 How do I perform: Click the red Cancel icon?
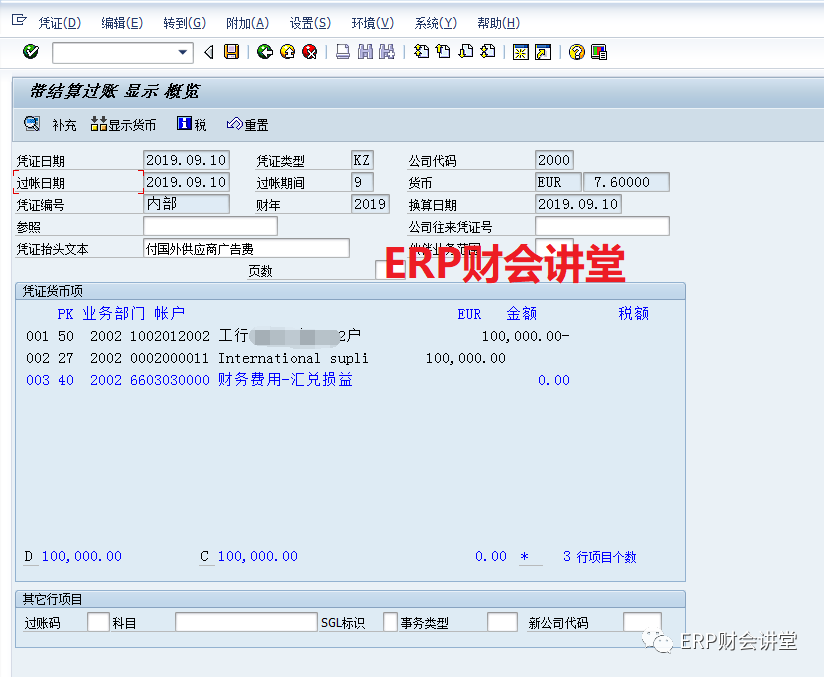(x=310, y=52)
